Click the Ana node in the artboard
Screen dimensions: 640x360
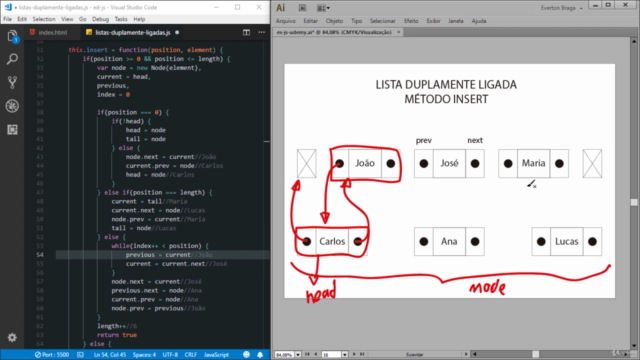[x=449, y=242]
